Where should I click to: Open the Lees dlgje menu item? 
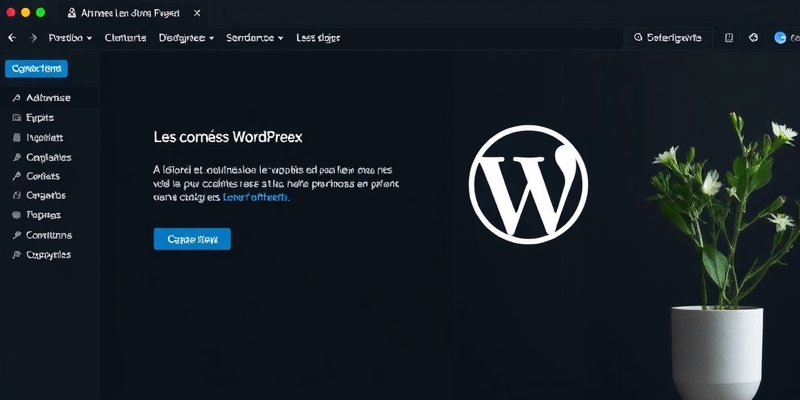[x=318, y=38]
